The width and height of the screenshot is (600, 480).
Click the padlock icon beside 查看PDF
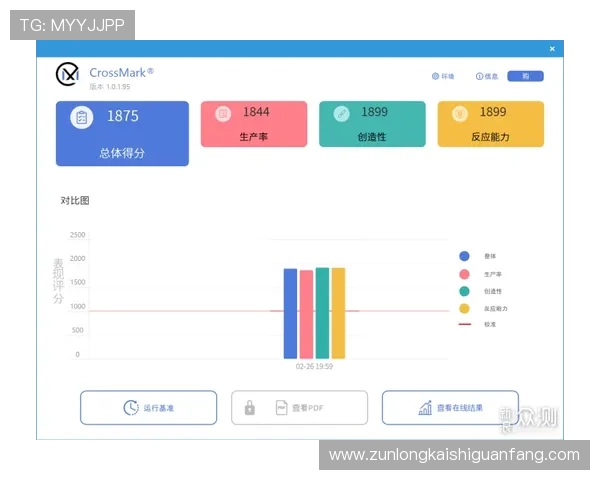click(249, 408)
